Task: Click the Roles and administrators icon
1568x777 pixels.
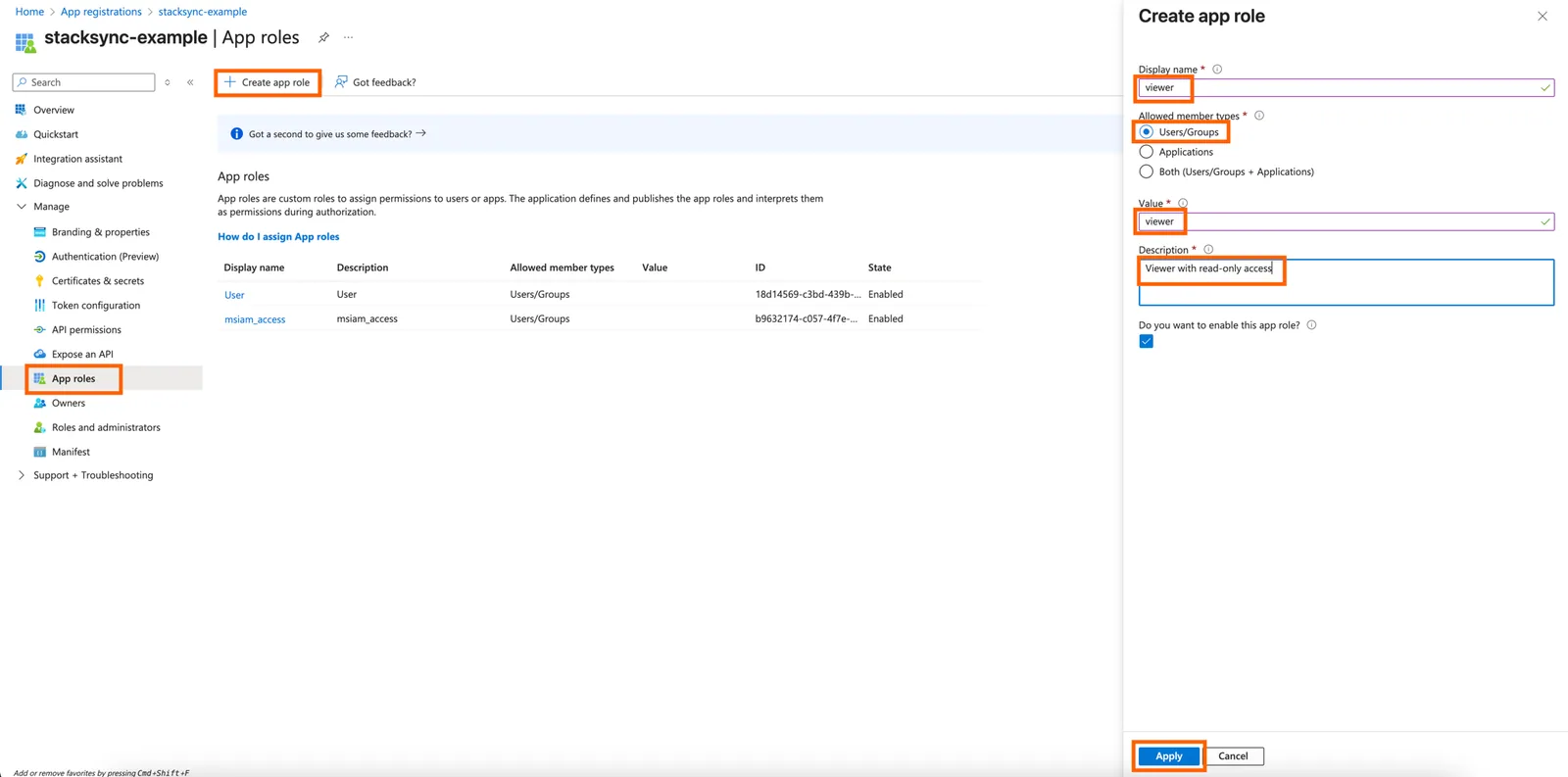Action: (40, 427)
